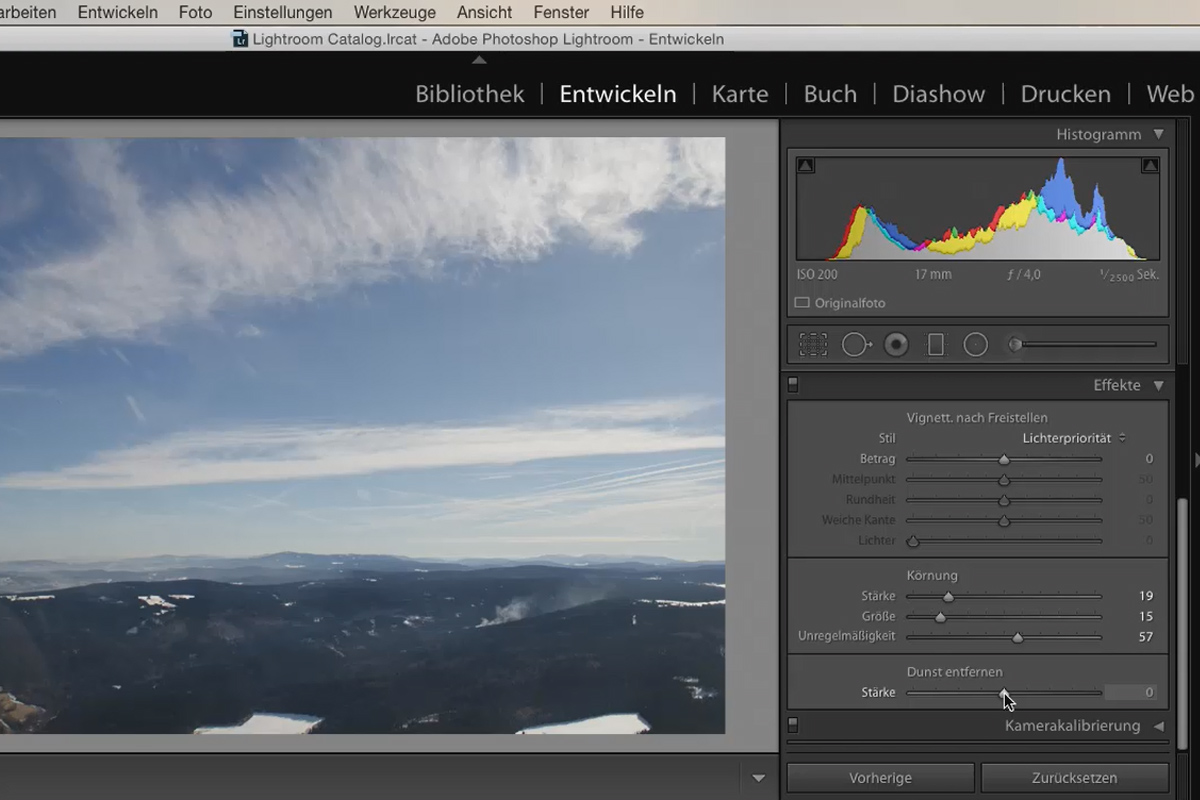The image size is (1200, 800).
Task: Click the Rundheit slider handle
Action: point(1004,500)
